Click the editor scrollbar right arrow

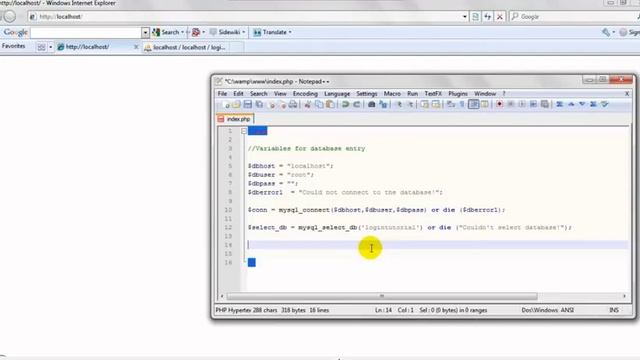(x=624, y=296)
